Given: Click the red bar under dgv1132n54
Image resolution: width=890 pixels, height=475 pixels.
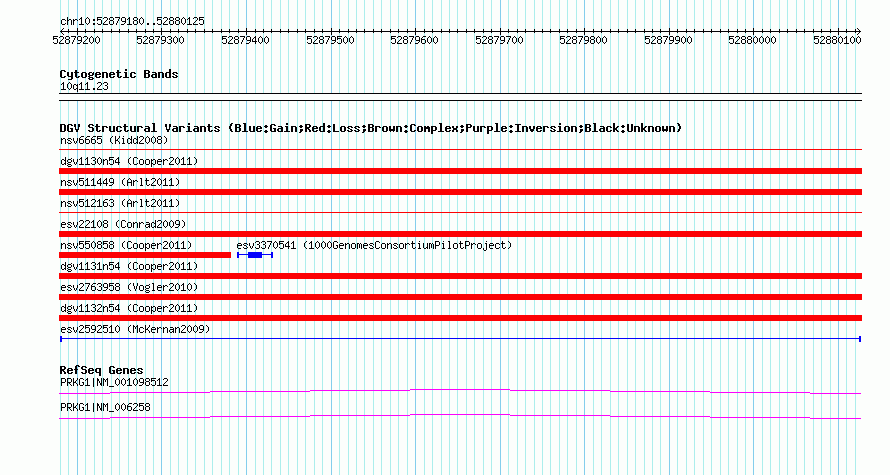Looking at the screenshot, I should (460, 318).
